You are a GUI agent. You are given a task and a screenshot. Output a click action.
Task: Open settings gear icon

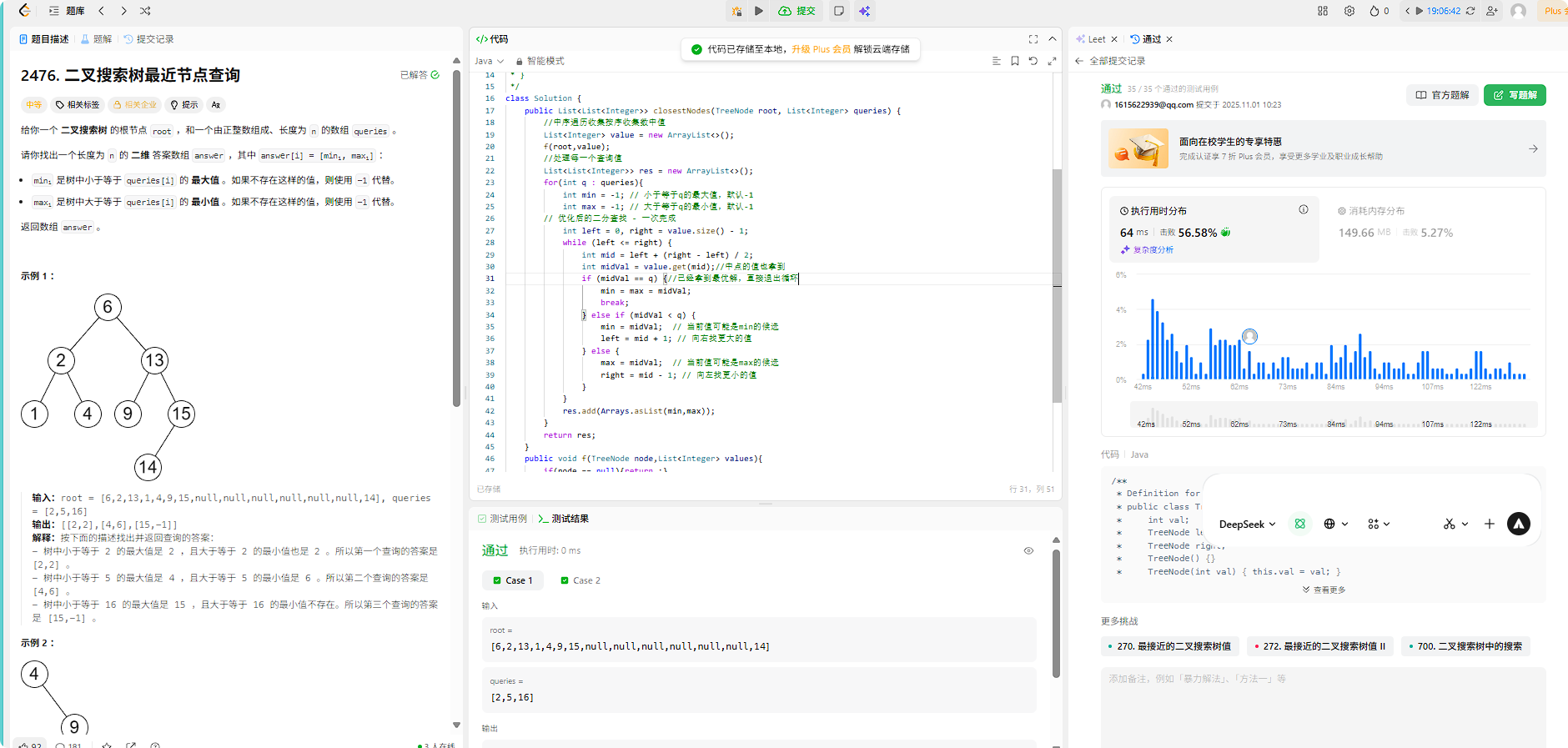tap(1349, 11)
